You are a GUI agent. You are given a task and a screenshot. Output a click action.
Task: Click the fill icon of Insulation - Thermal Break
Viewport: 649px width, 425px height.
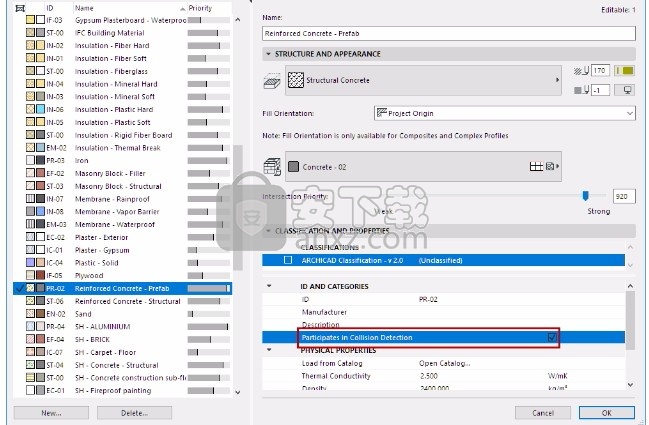click(x=30, y=148)
